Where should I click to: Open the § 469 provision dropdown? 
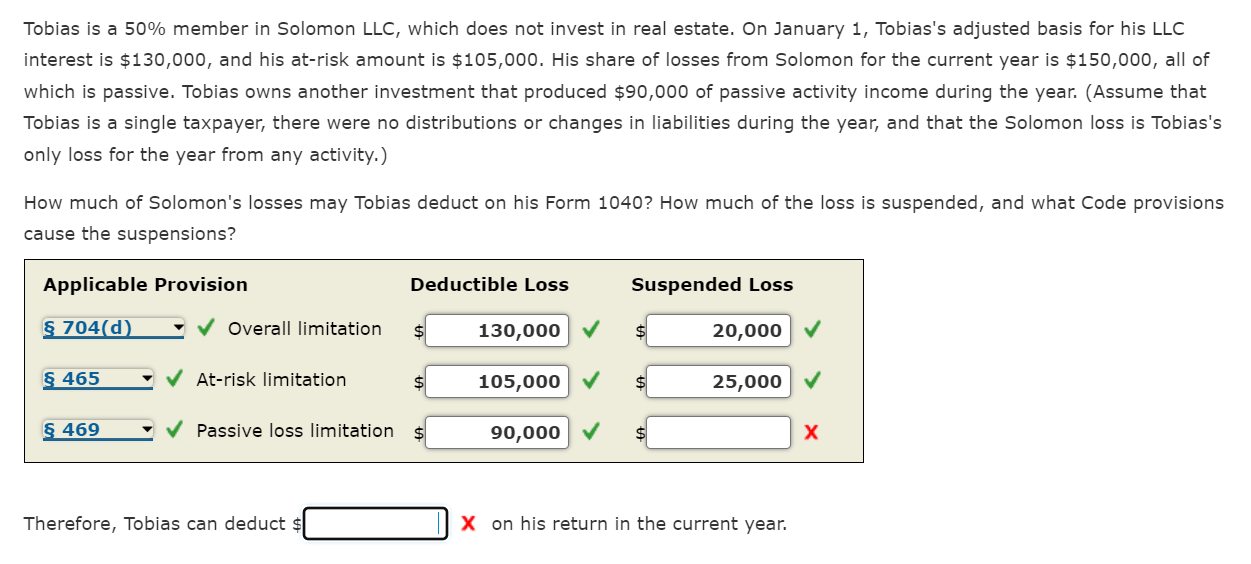(98, 430)
